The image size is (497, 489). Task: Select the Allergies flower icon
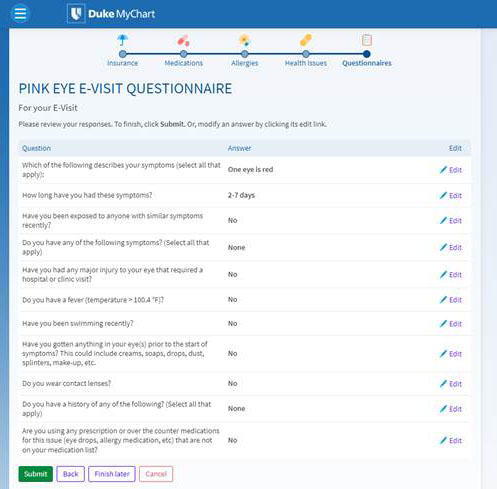(x=245, y=40)
